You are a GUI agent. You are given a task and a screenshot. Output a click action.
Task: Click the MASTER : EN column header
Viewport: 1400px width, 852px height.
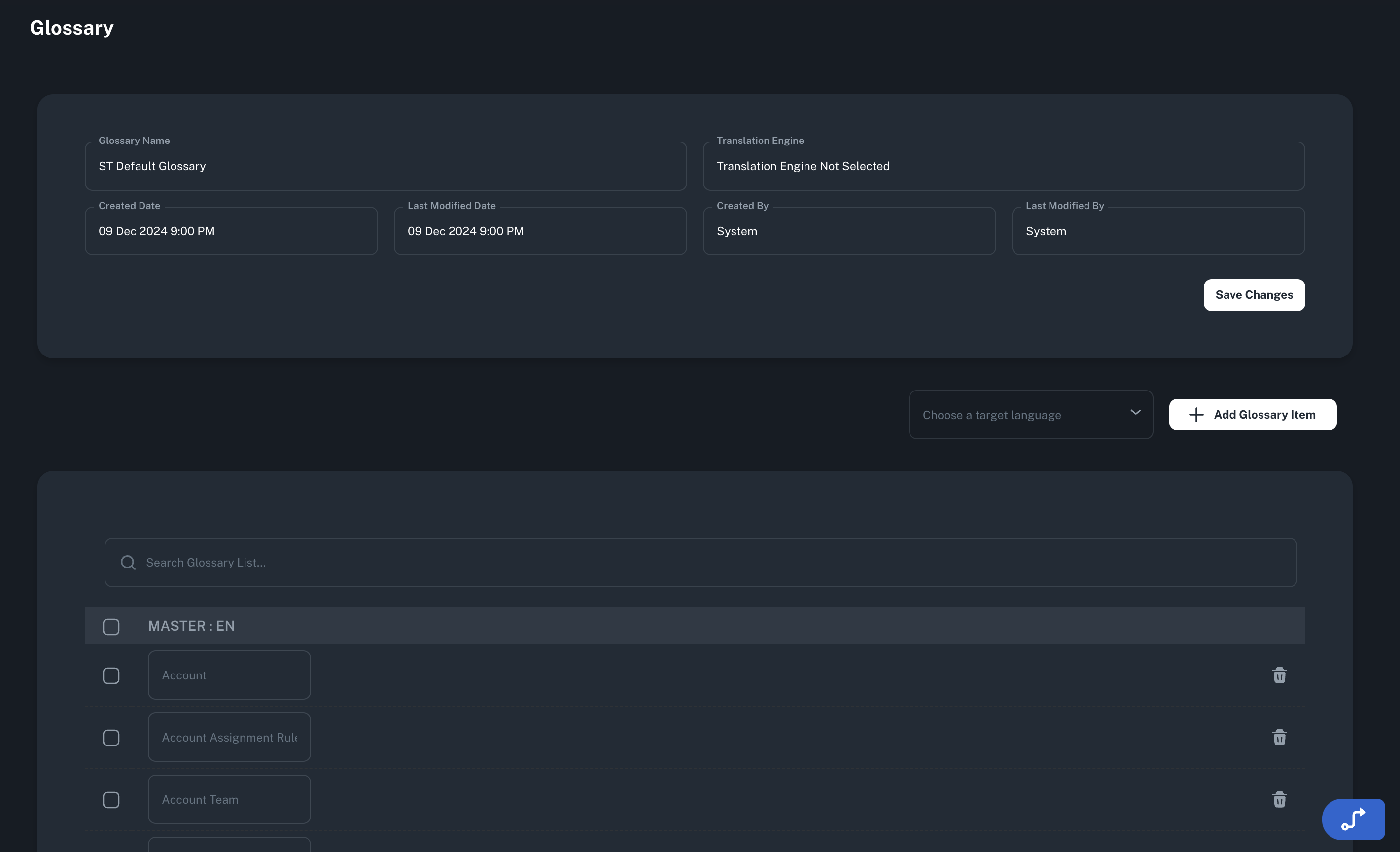(x=191, y=626)
